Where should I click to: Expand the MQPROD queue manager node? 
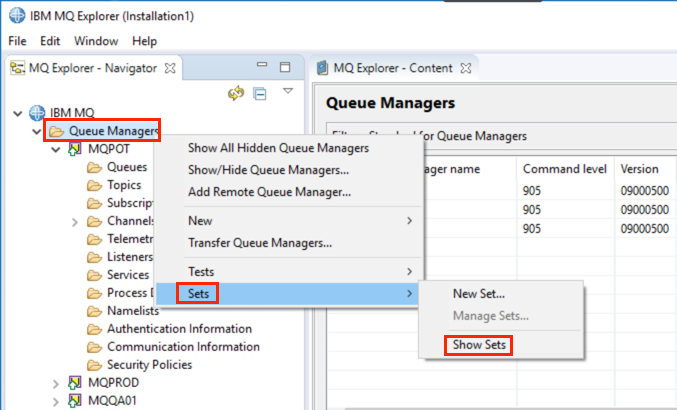(x=56, y=384)
